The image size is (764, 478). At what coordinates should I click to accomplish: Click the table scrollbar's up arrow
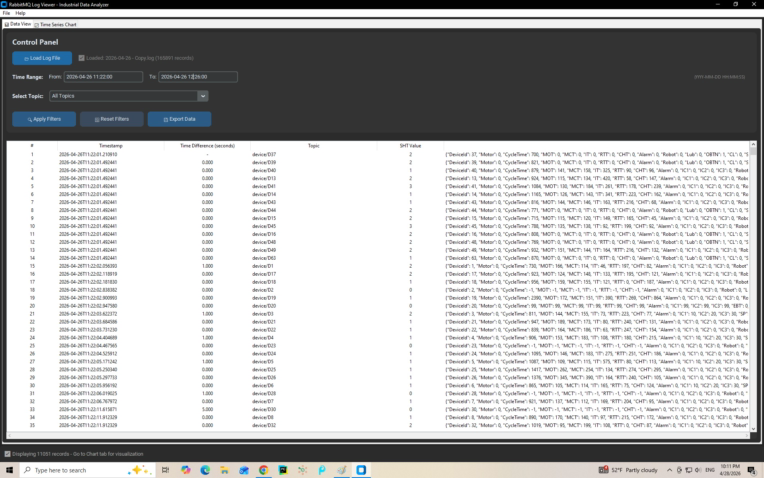coord(753,145)
